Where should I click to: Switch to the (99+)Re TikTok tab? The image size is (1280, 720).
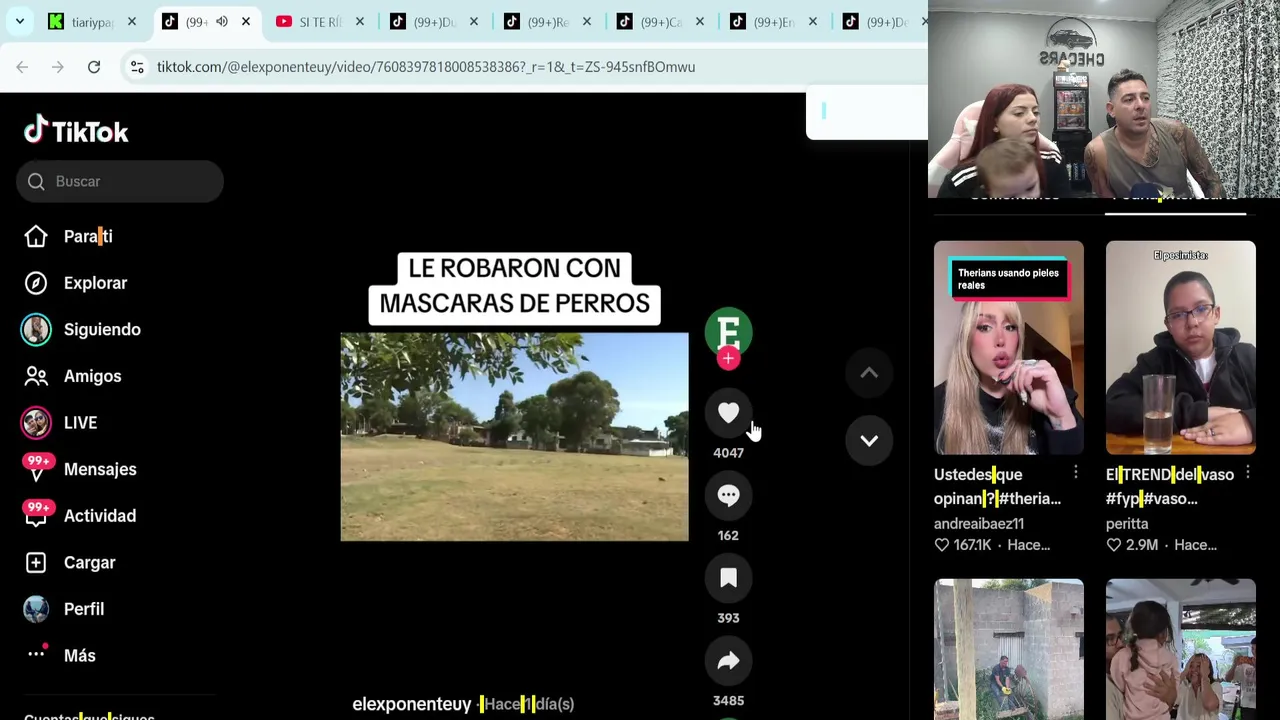click(x=548, y=21)
